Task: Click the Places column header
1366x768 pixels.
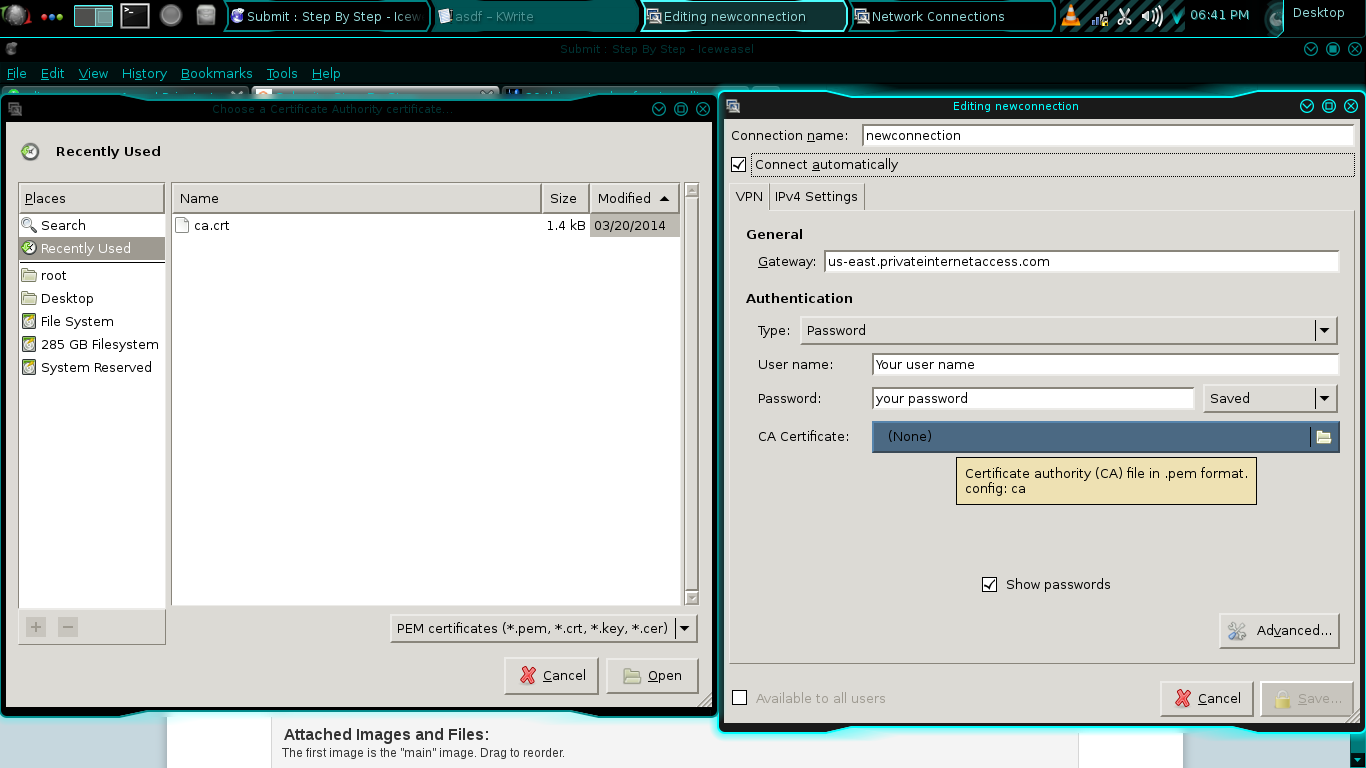Action: pos(91,198)
